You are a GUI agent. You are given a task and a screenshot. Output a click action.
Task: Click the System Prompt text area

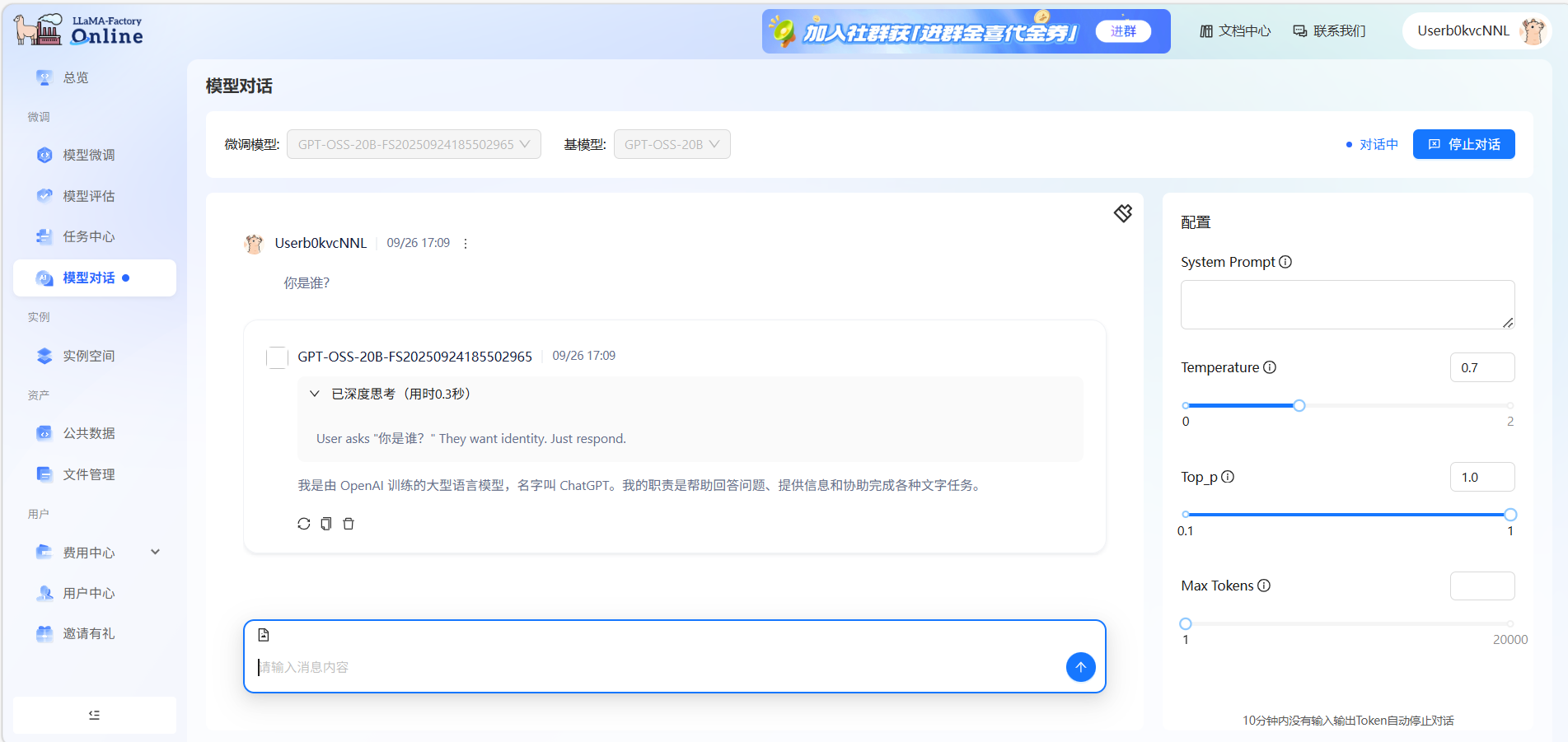click(1346, 305)
